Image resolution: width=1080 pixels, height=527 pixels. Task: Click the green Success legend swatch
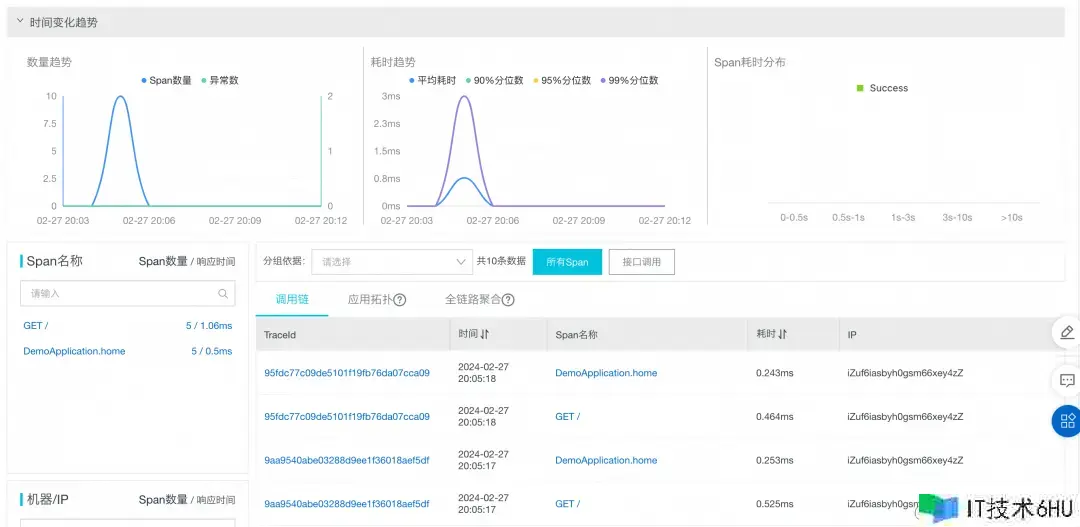(860, 88)
